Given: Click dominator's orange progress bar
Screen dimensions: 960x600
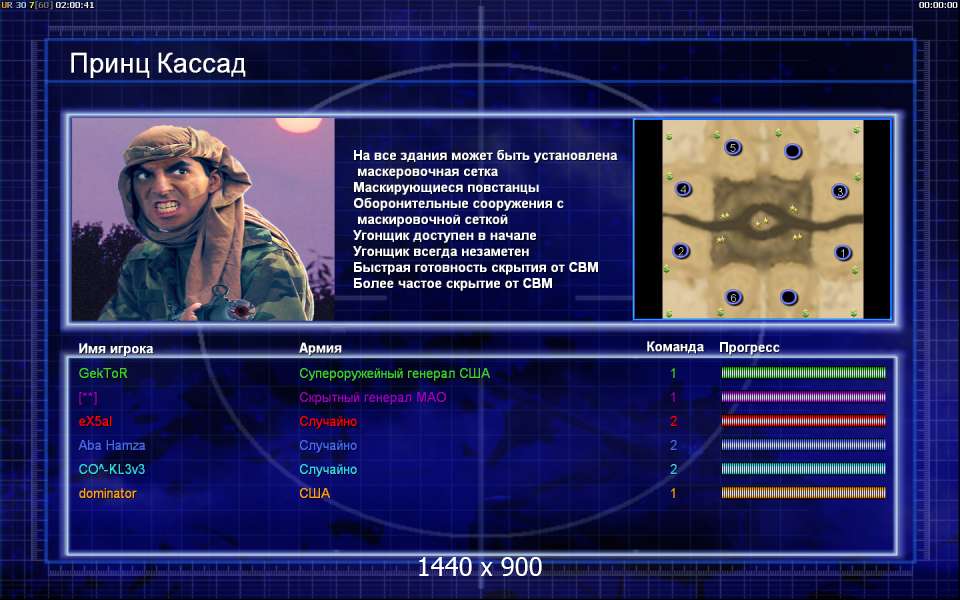Looking at the screenshot, I should [x=803, y=493].
